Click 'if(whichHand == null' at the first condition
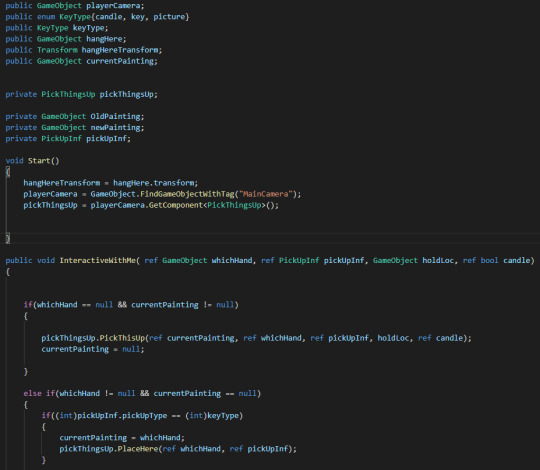Screen dimensions: 540x470 pos(68,305)
